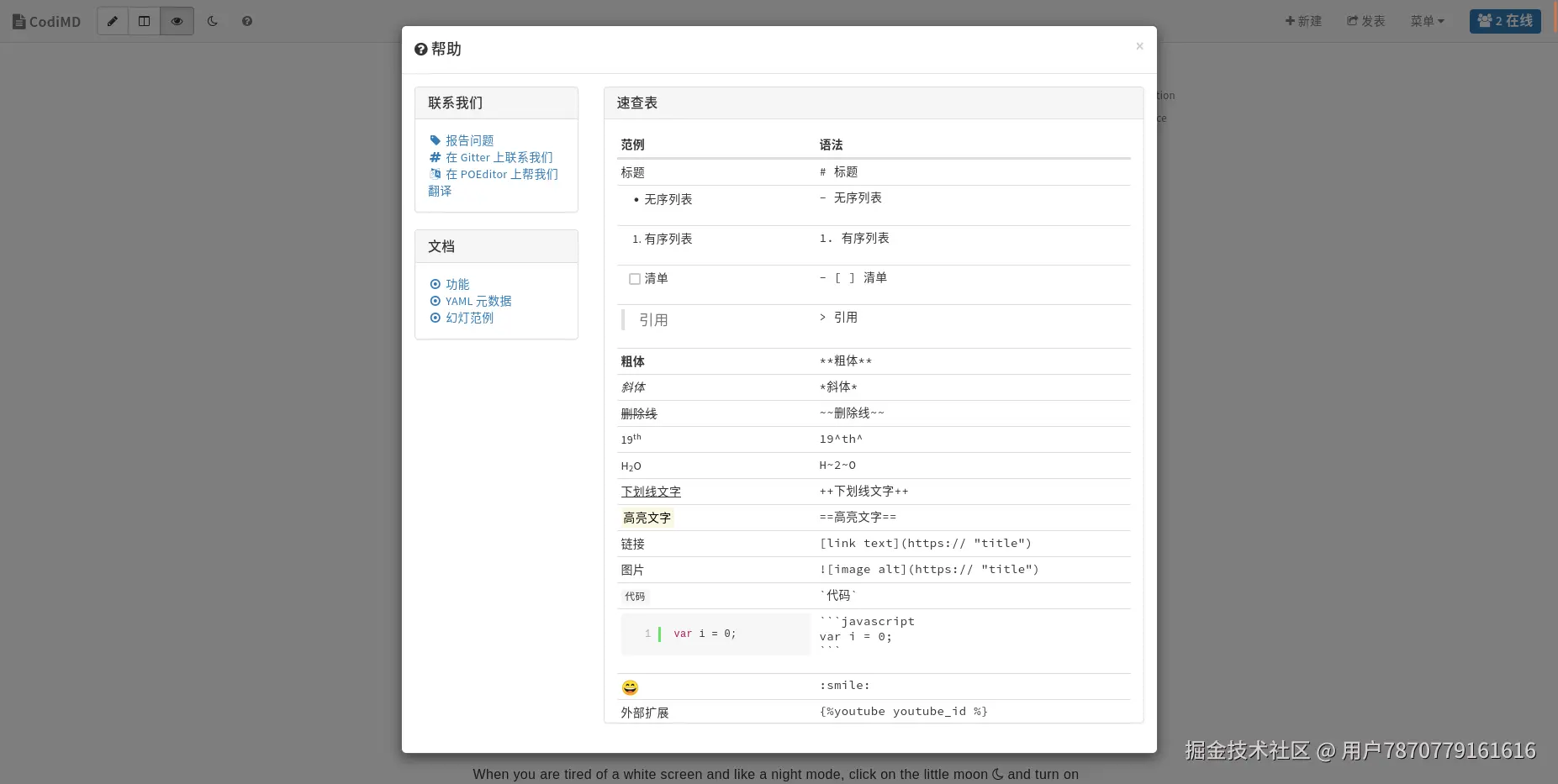Click the 外部扩展 example cell
The width and height of the screenshot is (1558, 784).
click(645, 713)
